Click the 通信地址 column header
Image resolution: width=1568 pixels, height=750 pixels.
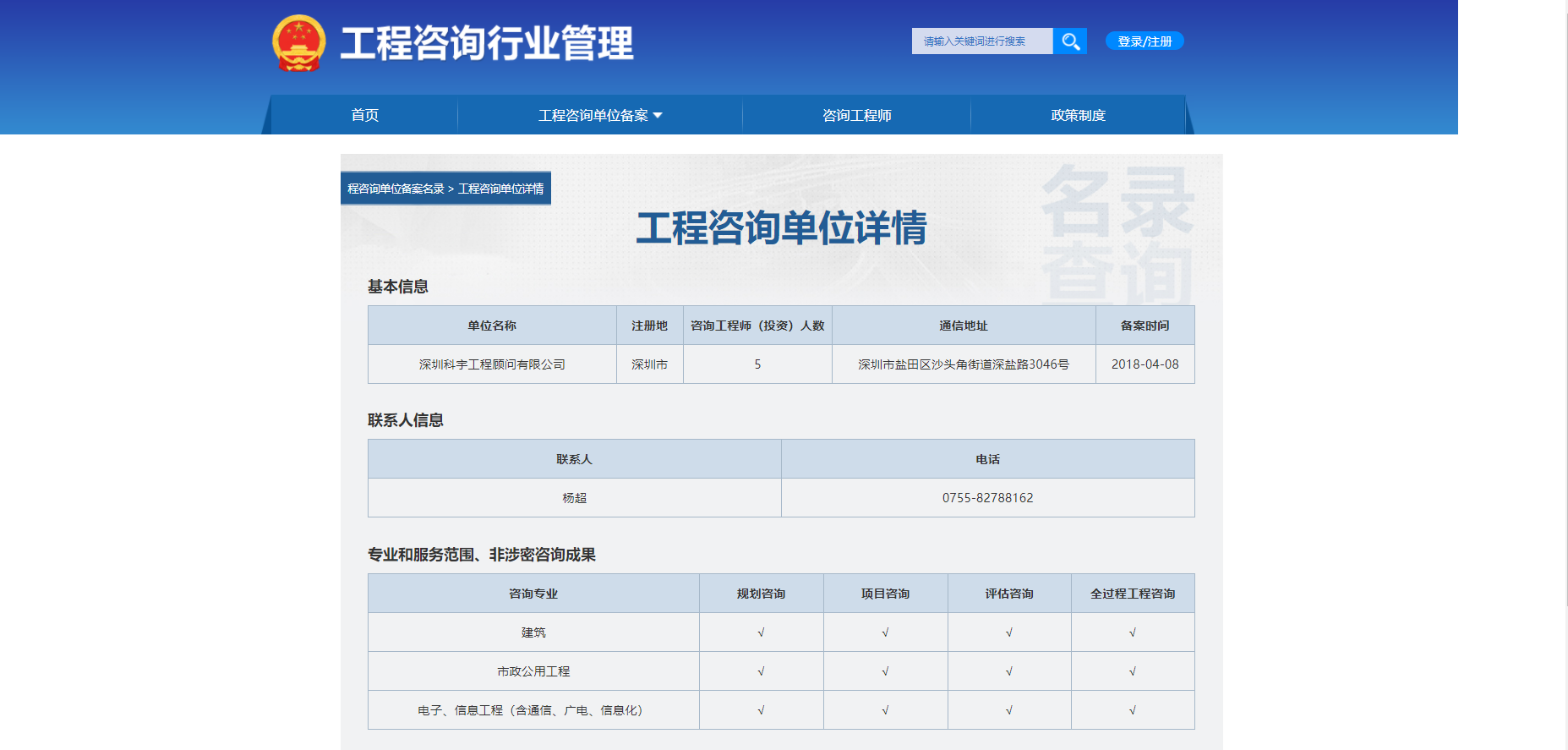(964, 326)
